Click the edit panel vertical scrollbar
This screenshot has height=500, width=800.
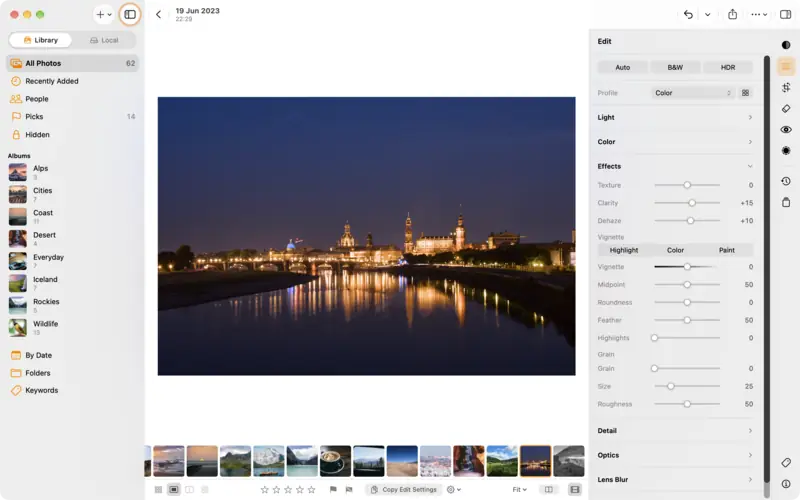(x=766, y=268)
